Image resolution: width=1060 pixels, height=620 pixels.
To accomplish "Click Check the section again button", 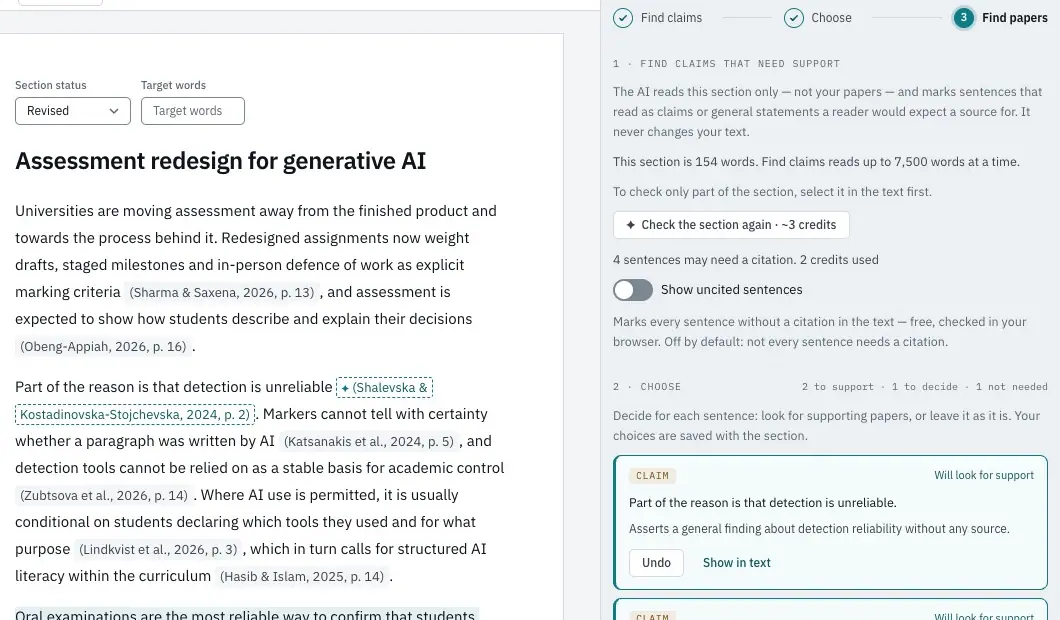I will click(x=731, y=225).
